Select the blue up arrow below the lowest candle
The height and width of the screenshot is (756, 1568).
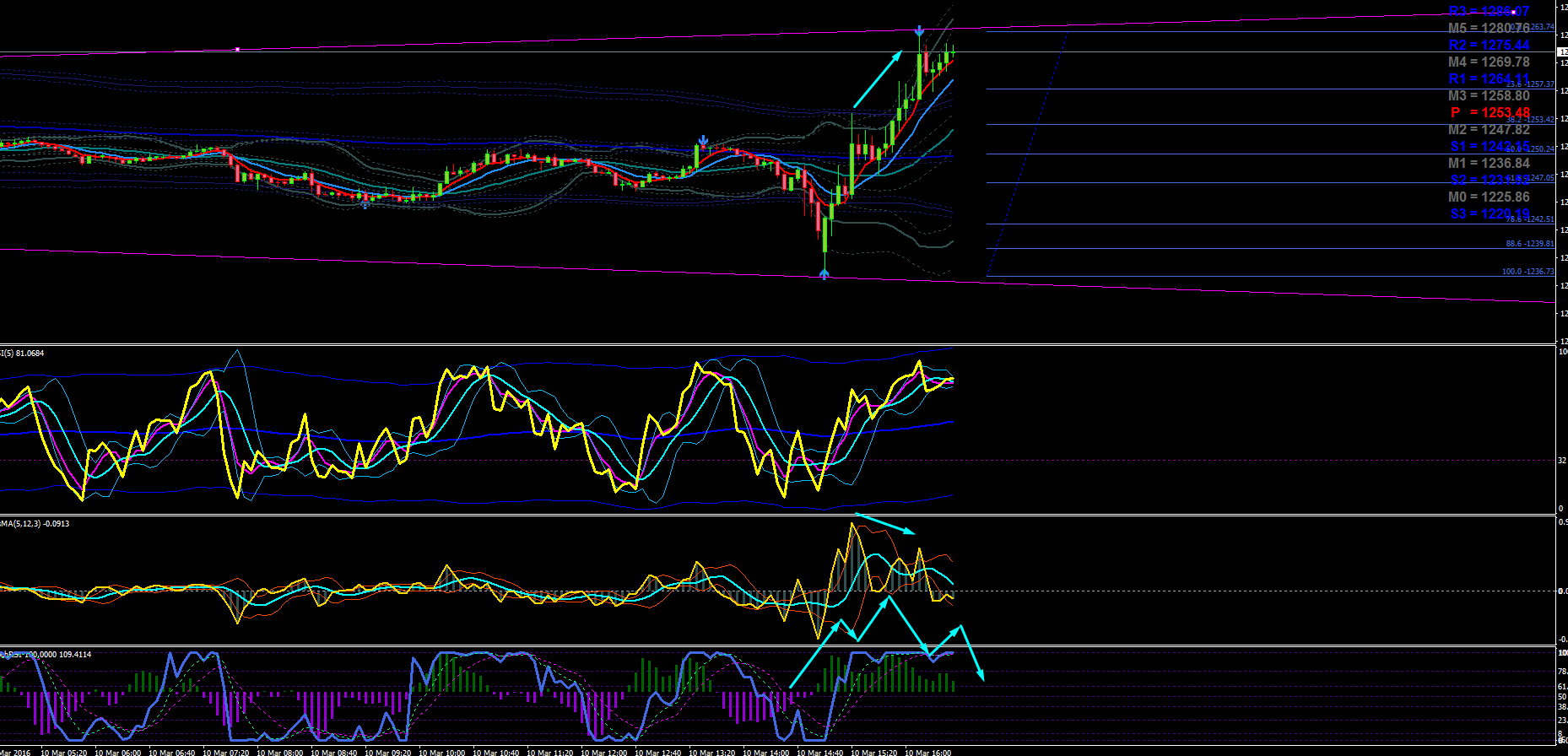click(825, 273)
